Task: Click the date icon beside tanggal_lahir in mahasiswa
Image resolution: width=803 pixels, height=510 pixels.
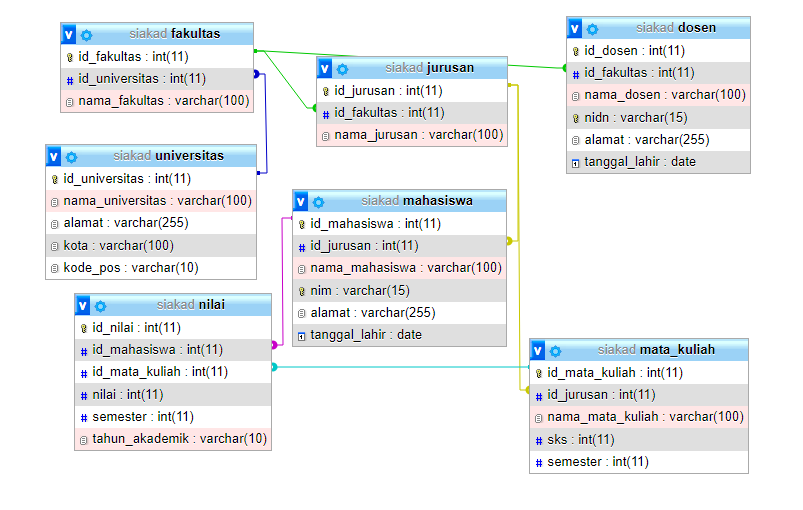Action: tap(302, 337)
